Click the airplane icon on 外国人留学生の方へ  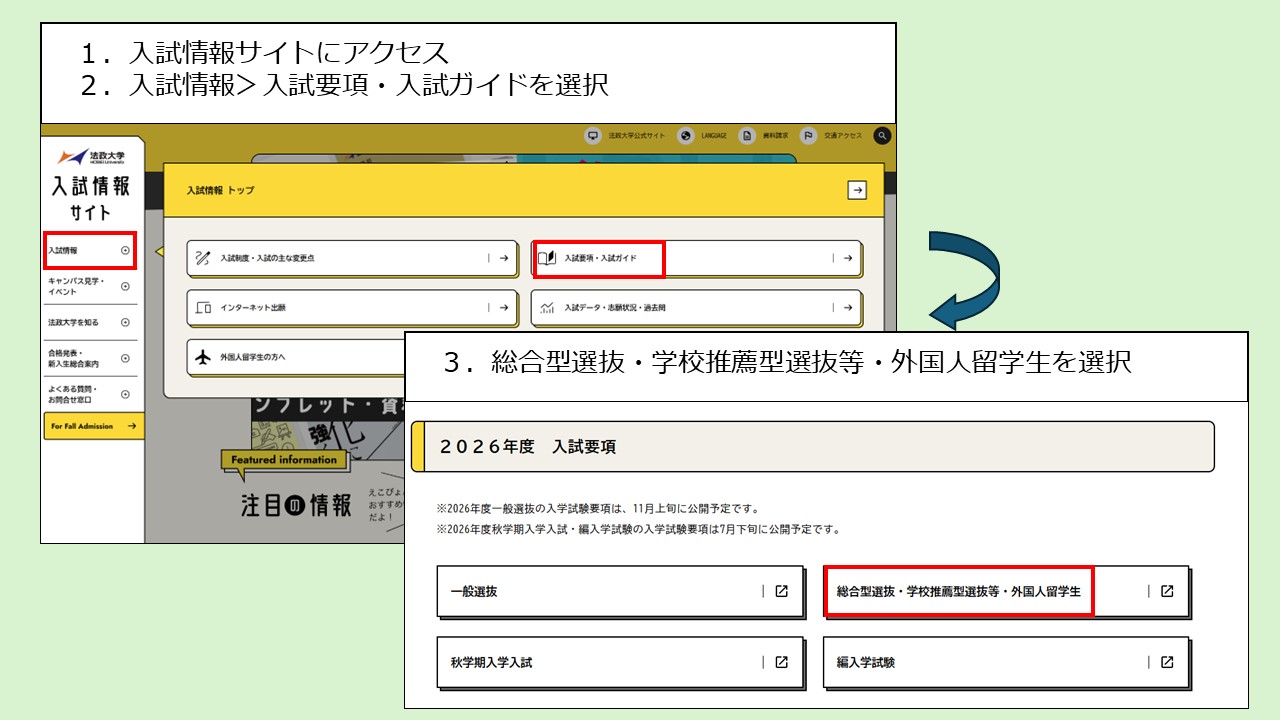pyautogui.click(x=203, y=357)
